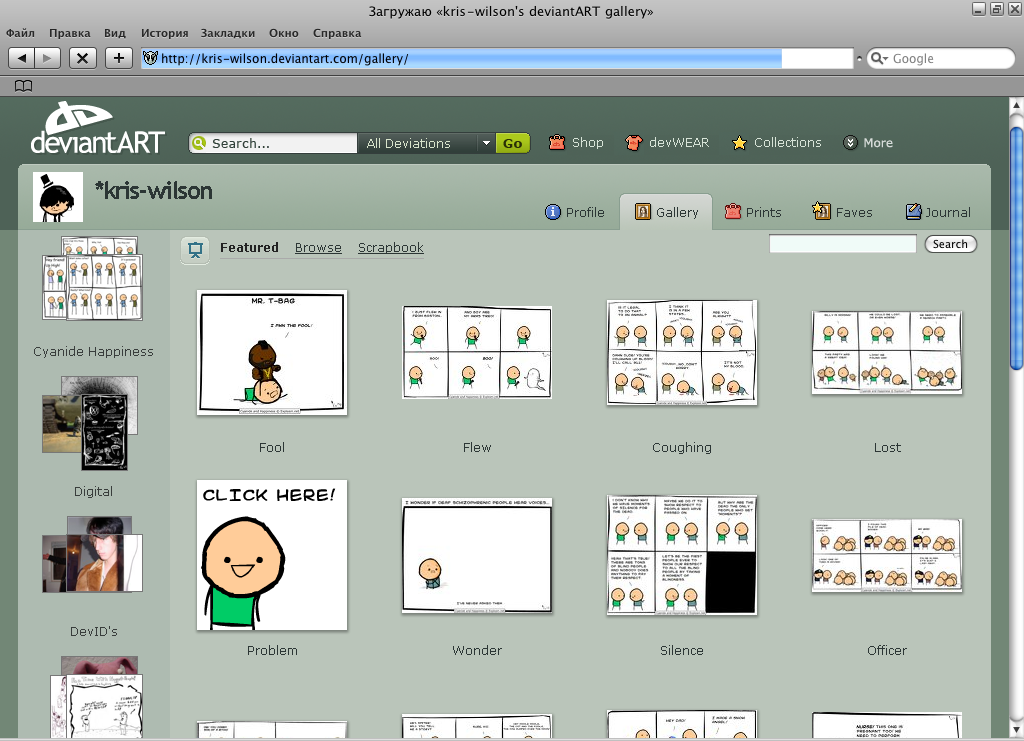Image resolution: width=1024 pixels, height=741 pixels.
Task: Click the Faves star icon
Action: click(821, 211)
